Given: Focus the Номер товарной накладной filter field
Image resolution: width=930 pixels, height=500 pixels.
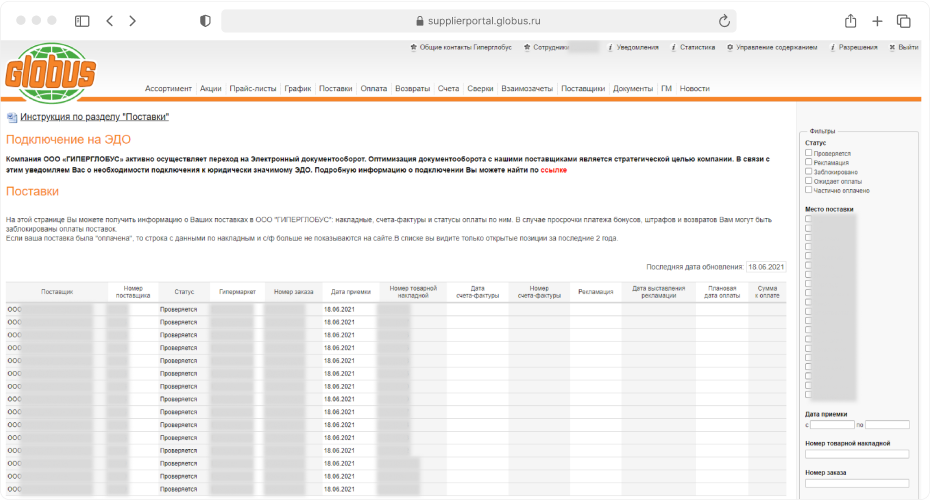Looking at the screenshot, I should 857,454.
